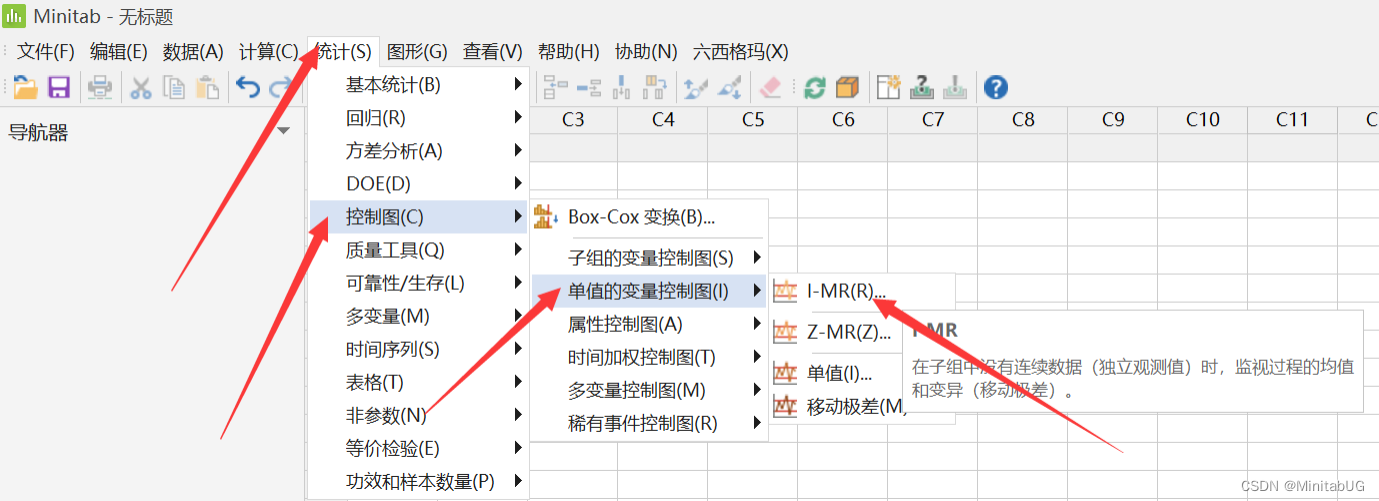Open the 查看(V) menu
The image size is (1379, 501).
tap(493, 51)
